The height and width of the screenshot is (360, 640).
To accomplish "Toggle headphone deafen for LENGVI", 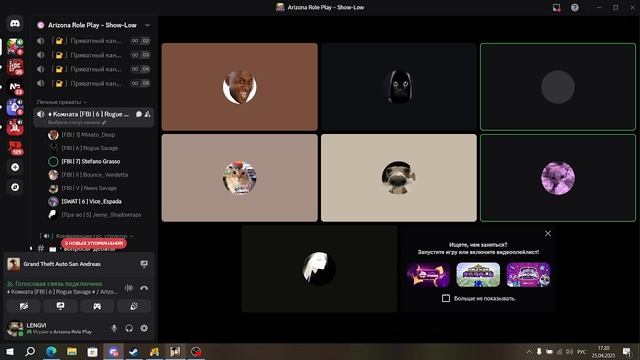I will [129, 328].
